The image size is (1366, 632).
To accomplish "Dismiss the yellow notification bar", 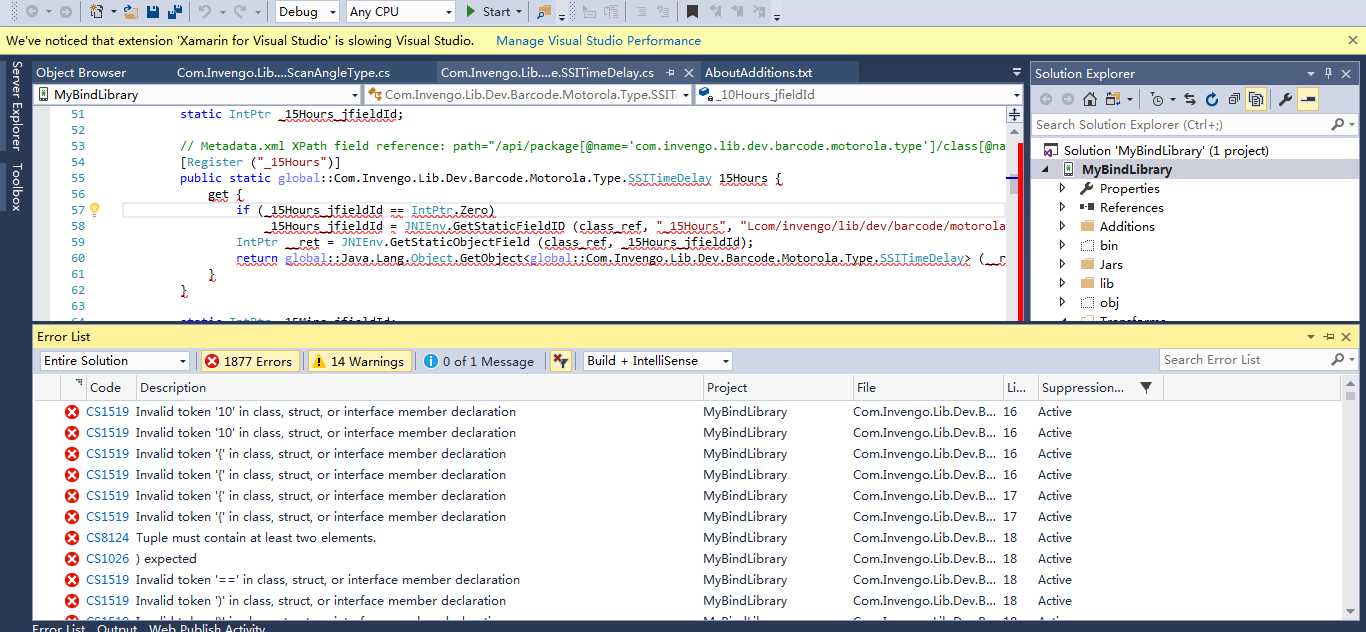I will click(1351, 41).
